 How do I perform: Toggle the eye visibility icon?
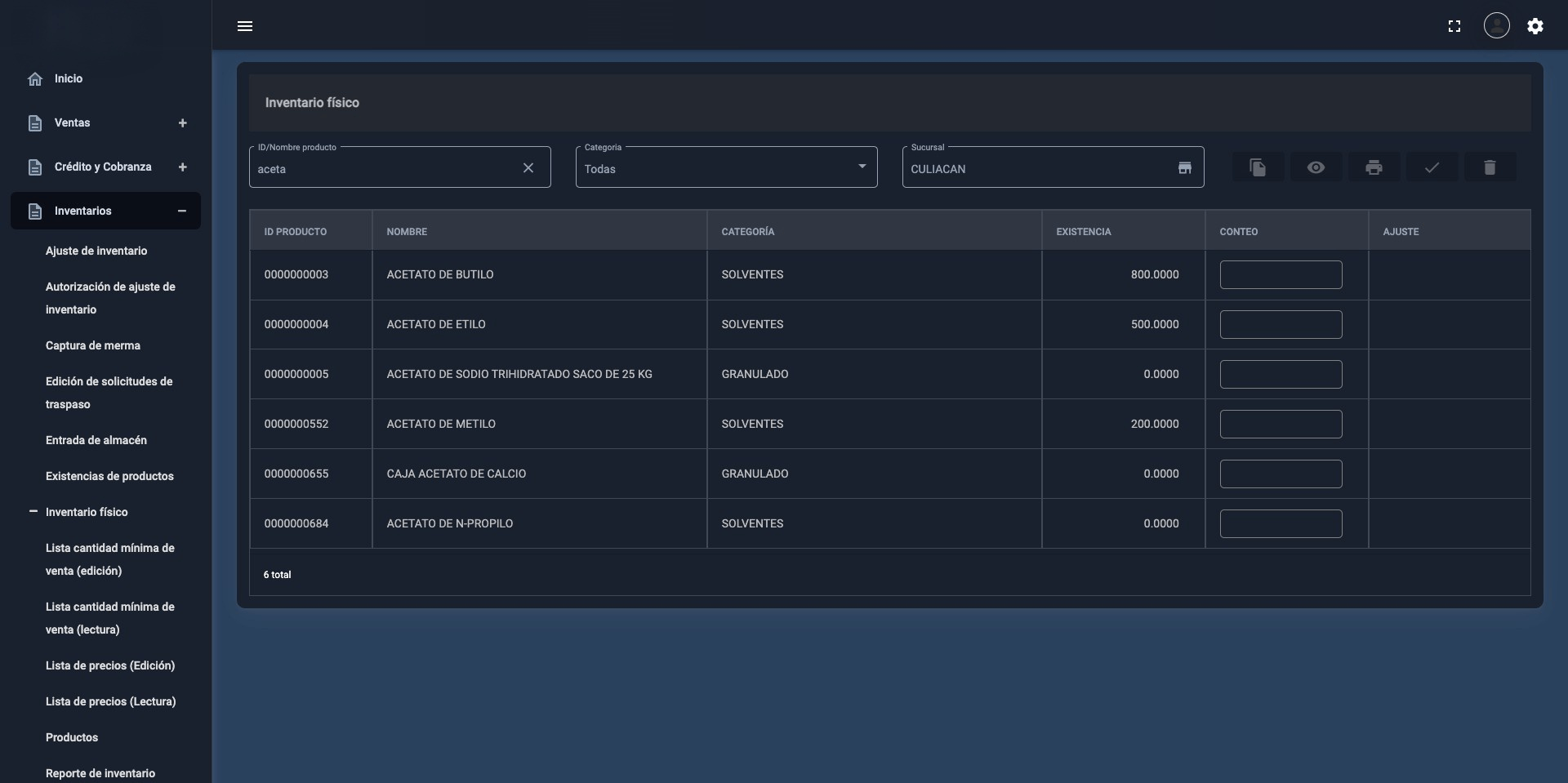pyautogui.click(x=1316, y=167)
